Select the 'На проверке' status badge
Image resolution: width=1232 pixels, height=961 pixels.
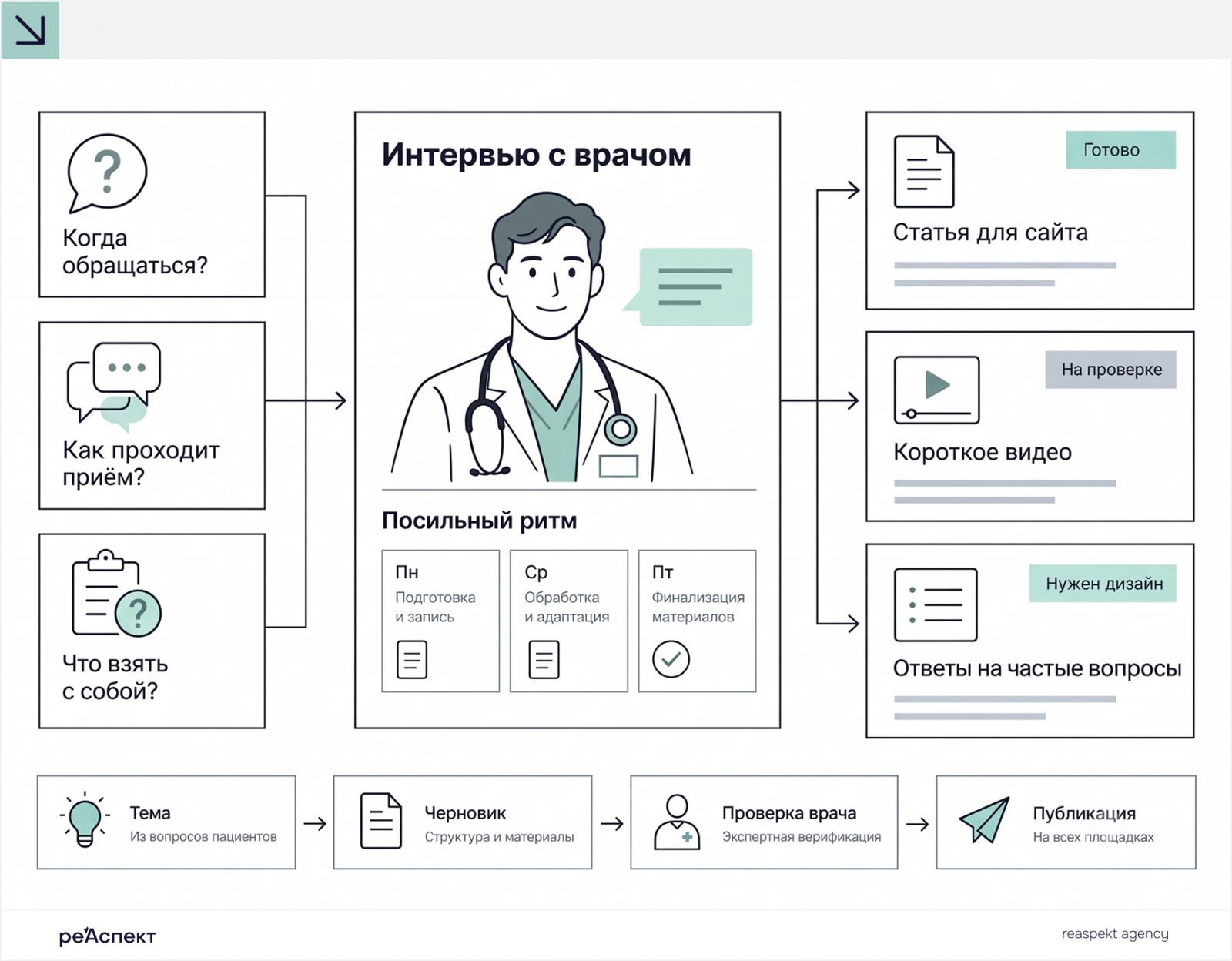(x=1110, y=370)
